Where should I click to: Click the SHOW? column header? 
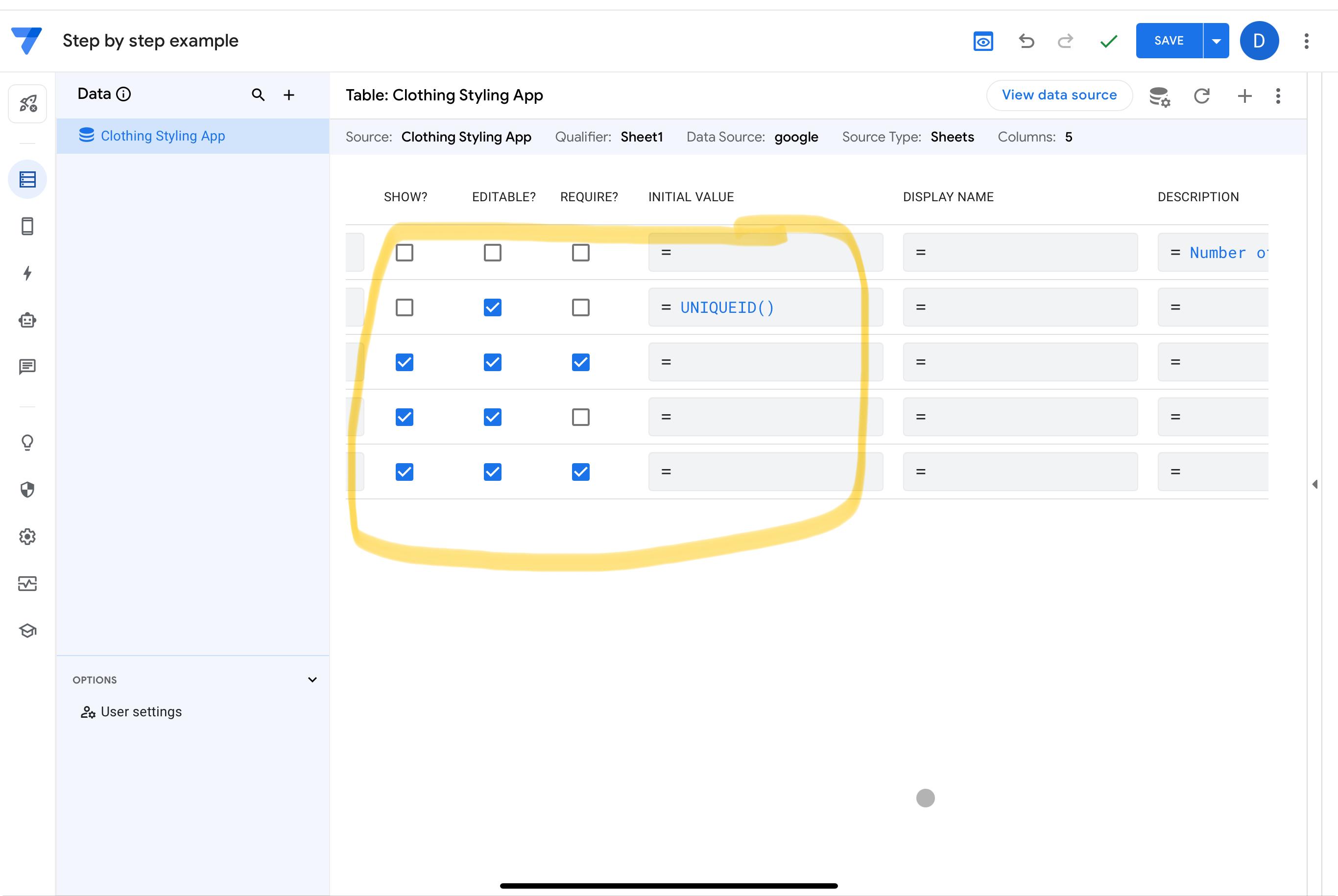pos(405,197)
